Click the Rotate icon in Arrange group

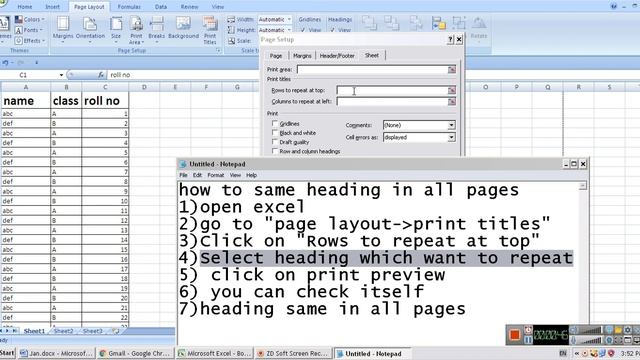pyautogui.click(x=479, y=28)
